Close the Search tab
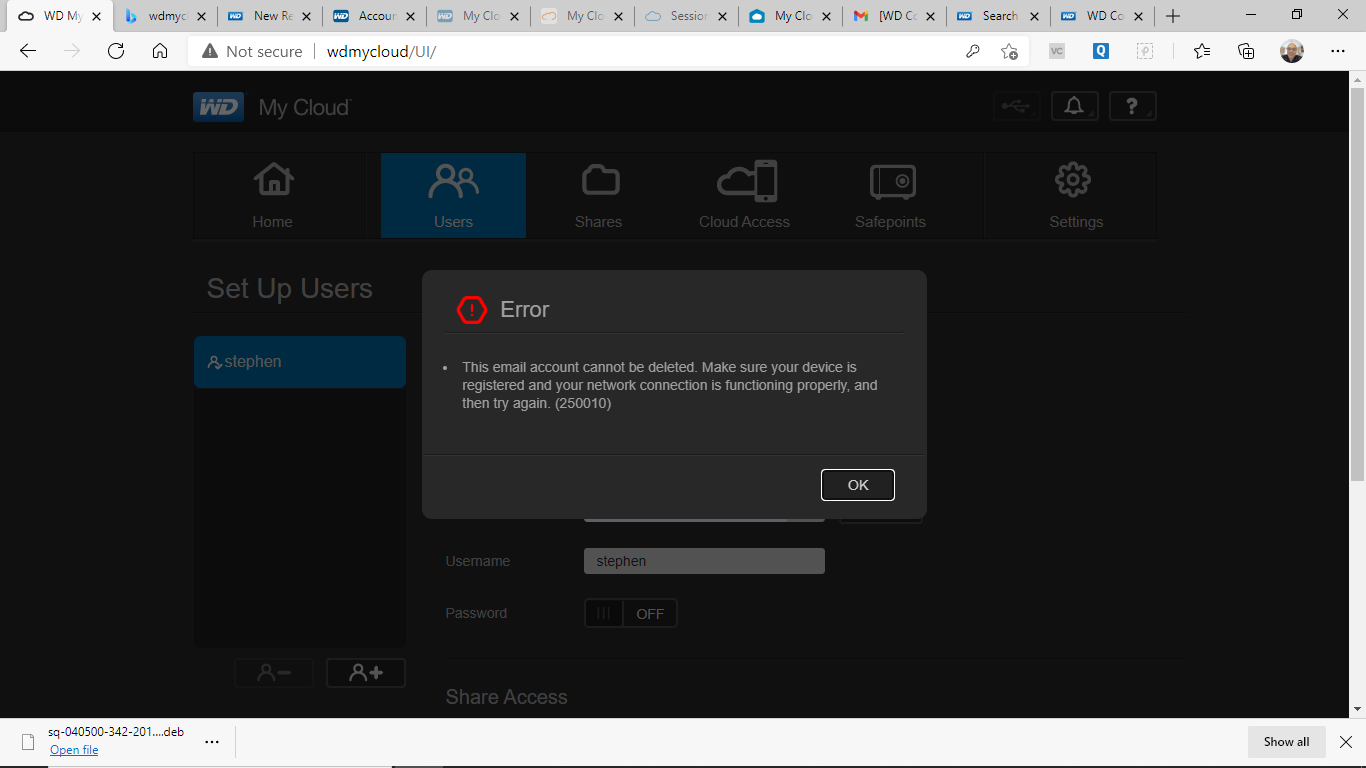This screenshot has width=1366, height=768. click(x=1034, y=16)
